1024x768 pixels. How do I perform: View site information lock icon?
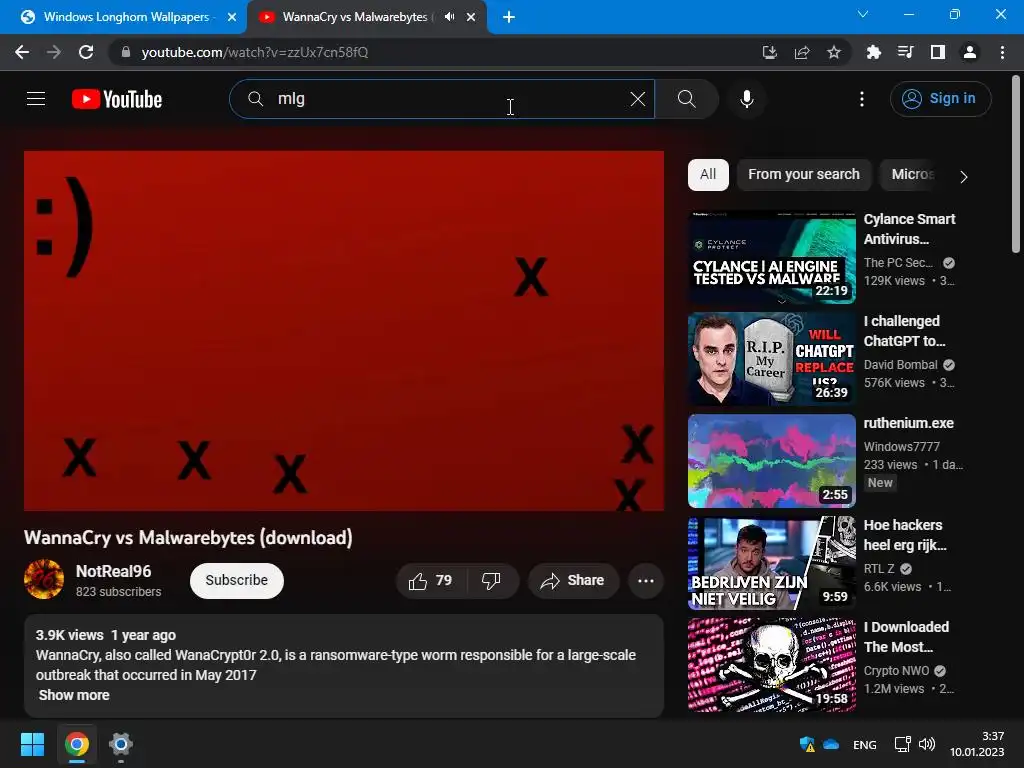(x=126, y=52)
